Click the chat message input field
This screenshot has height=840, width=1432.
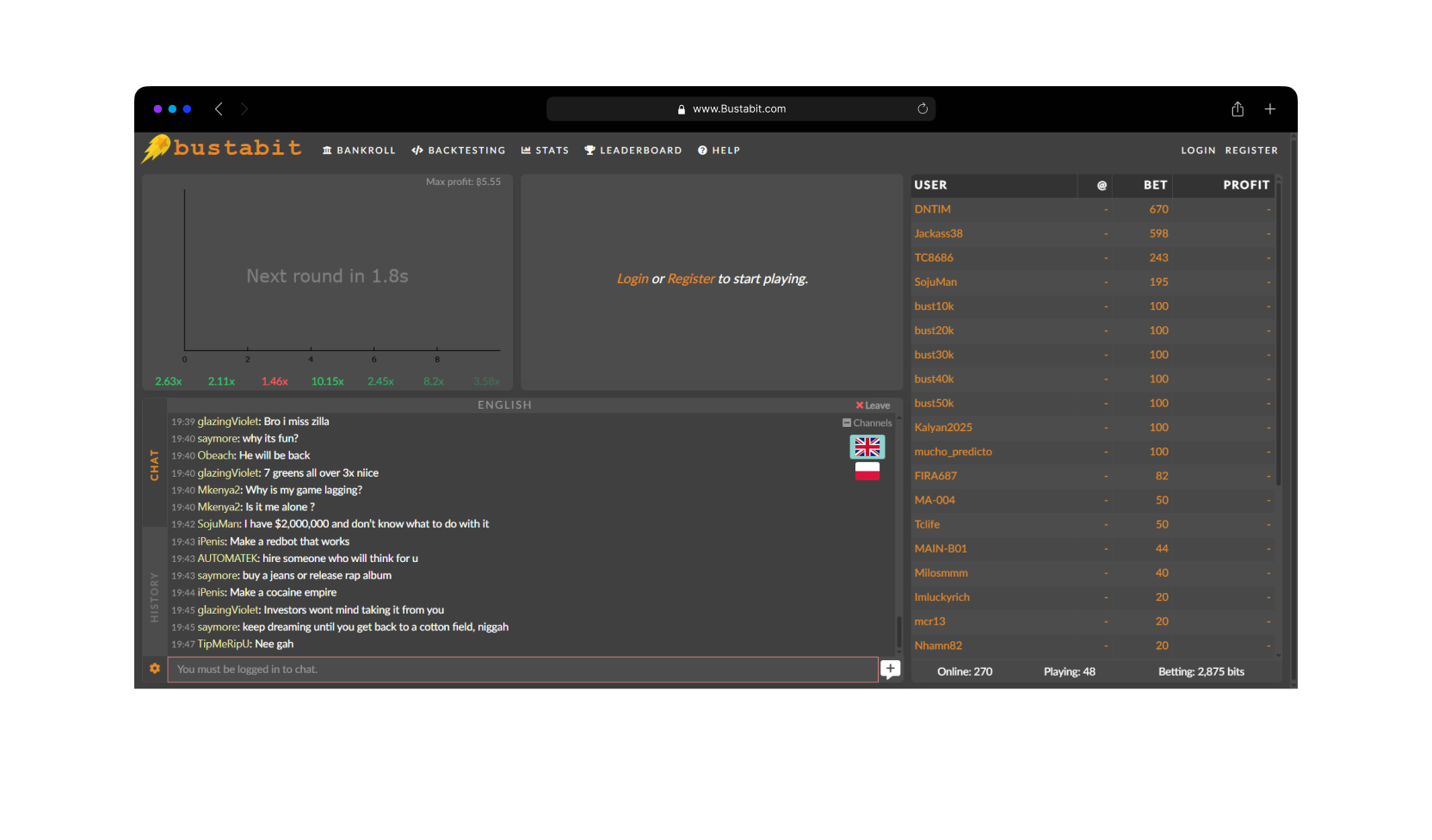pos(522,670)
